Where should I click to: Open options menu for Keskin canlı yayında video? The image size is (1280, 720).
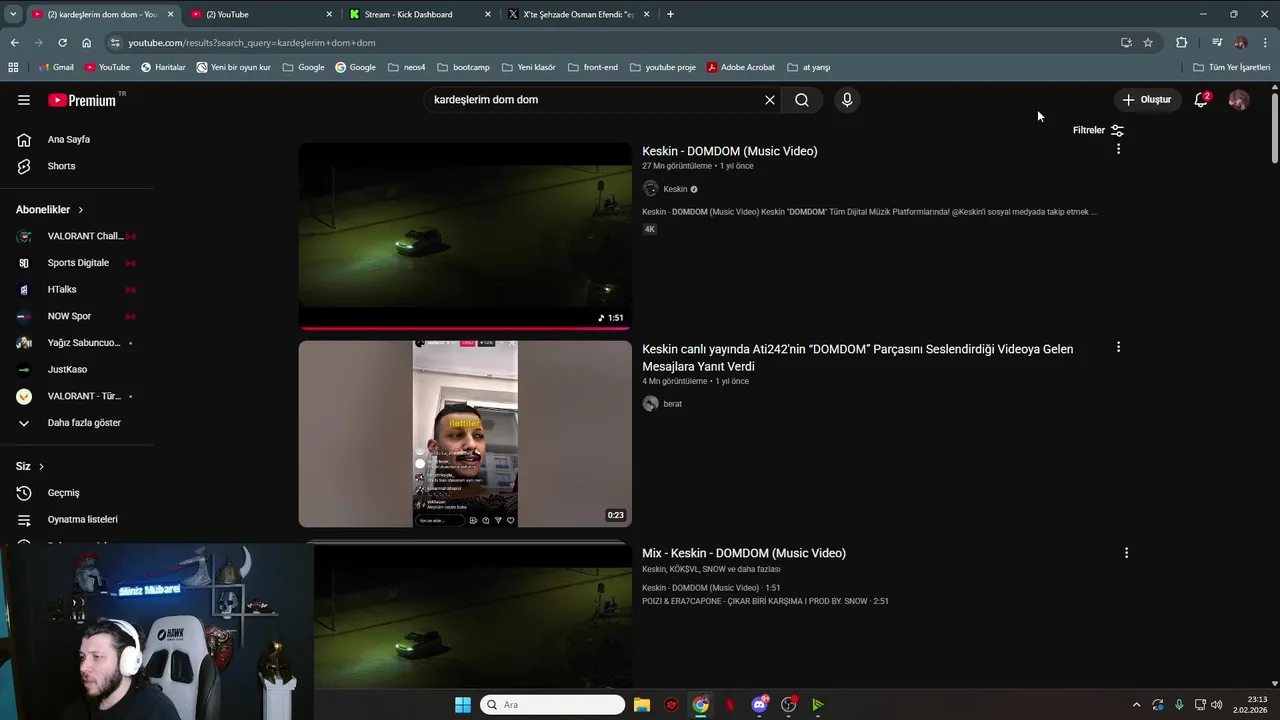[1118, 347]
